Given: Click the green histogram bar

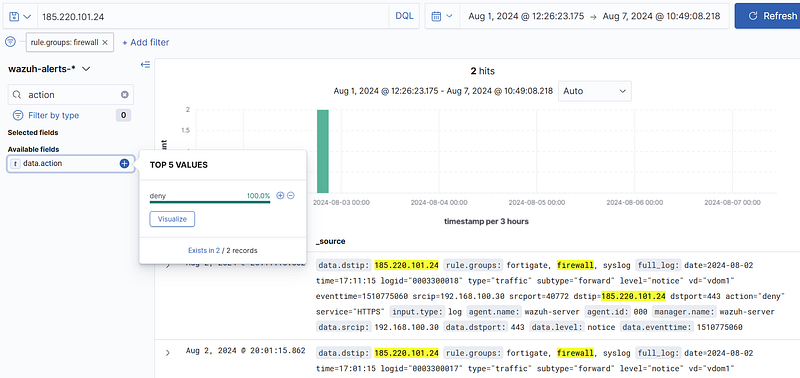Looking at the screenshot, I should 322,152.
